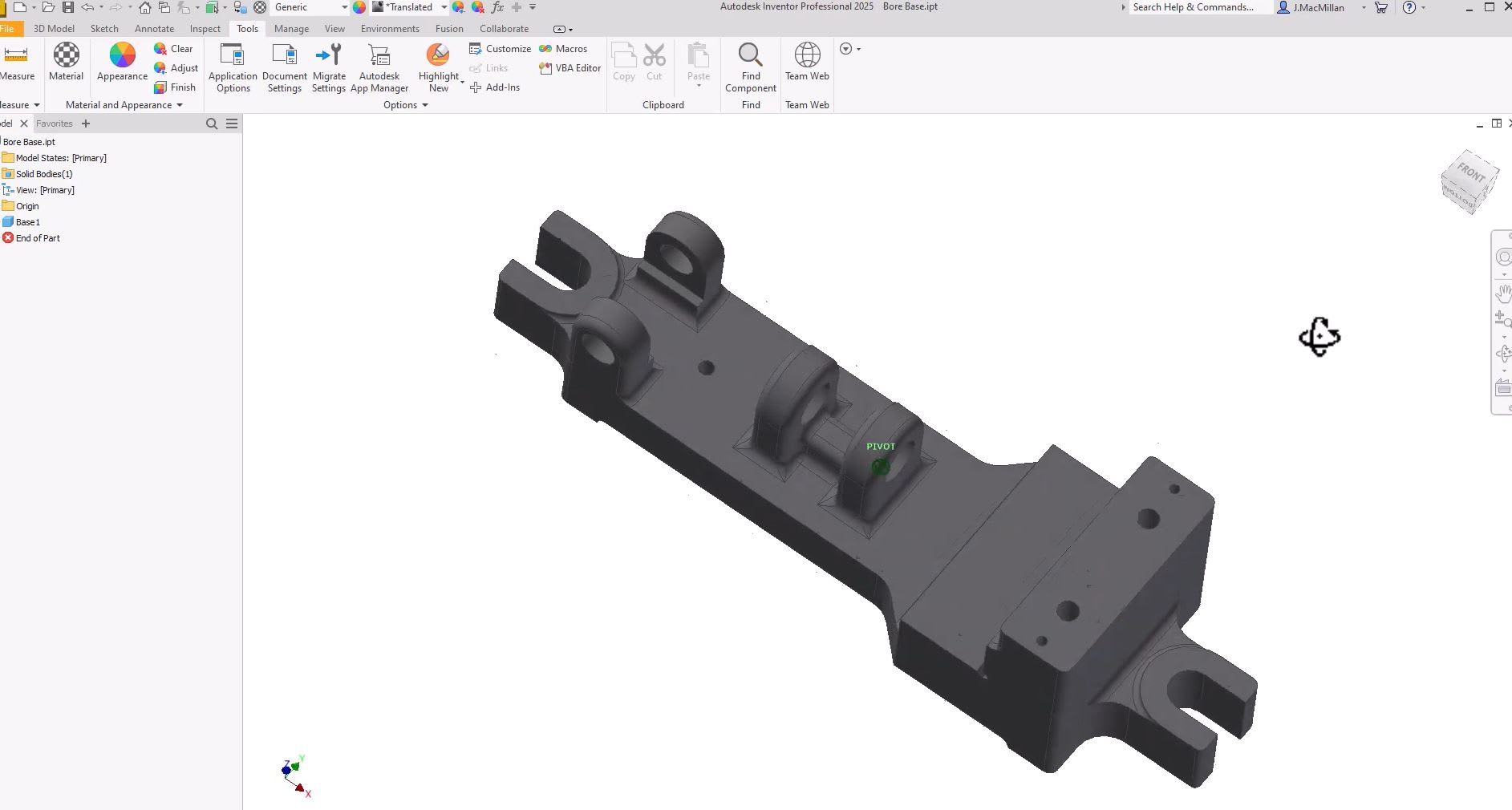Select the Measure tool
The height and width of the screenshot is (810, 1512).
pos(16,64)
